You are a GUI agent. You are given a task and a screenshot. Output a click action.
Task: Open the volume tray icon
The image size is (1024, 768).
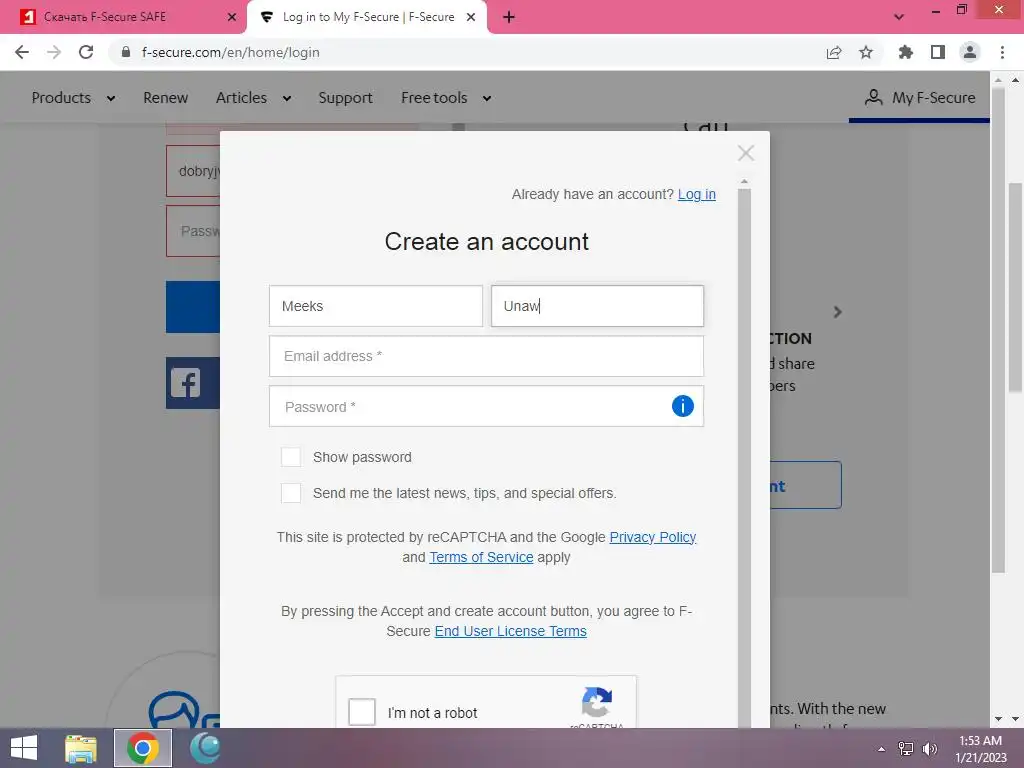pyautogui.click(x=930, y=749)
